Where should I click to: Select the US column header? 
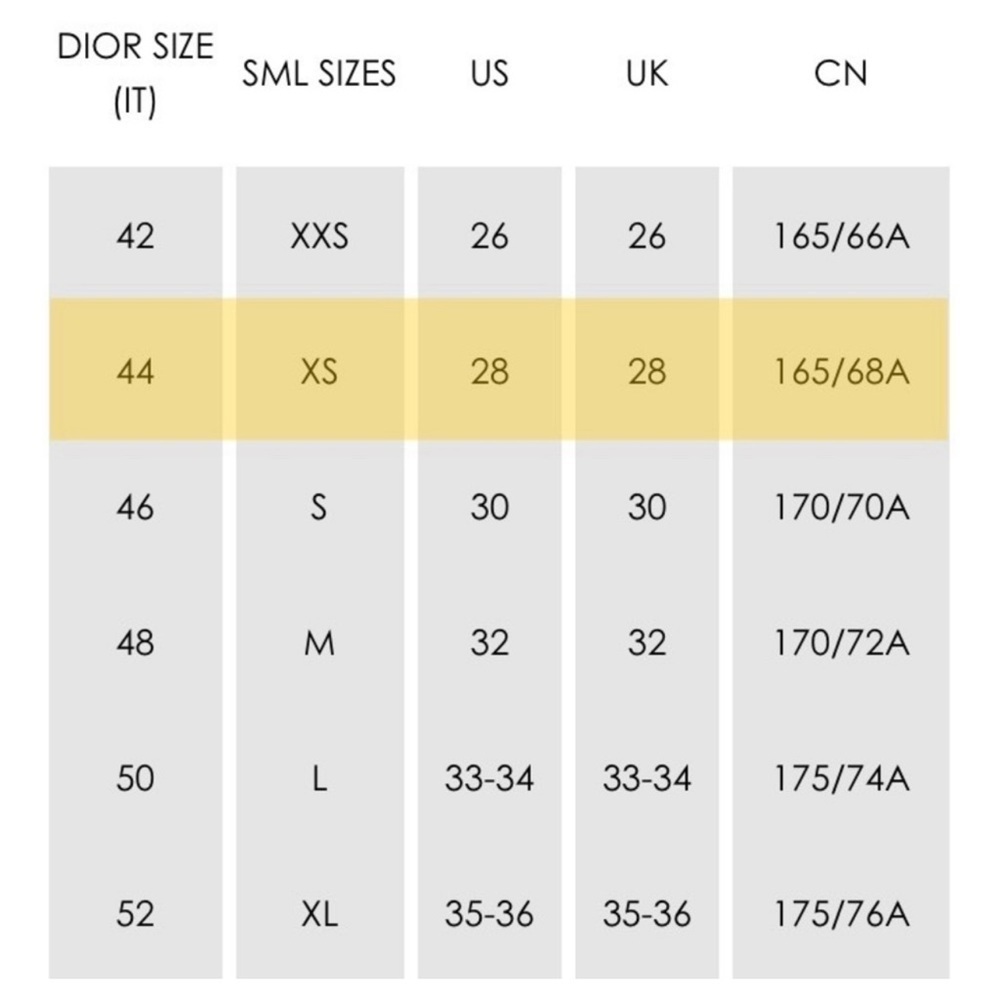490,73
